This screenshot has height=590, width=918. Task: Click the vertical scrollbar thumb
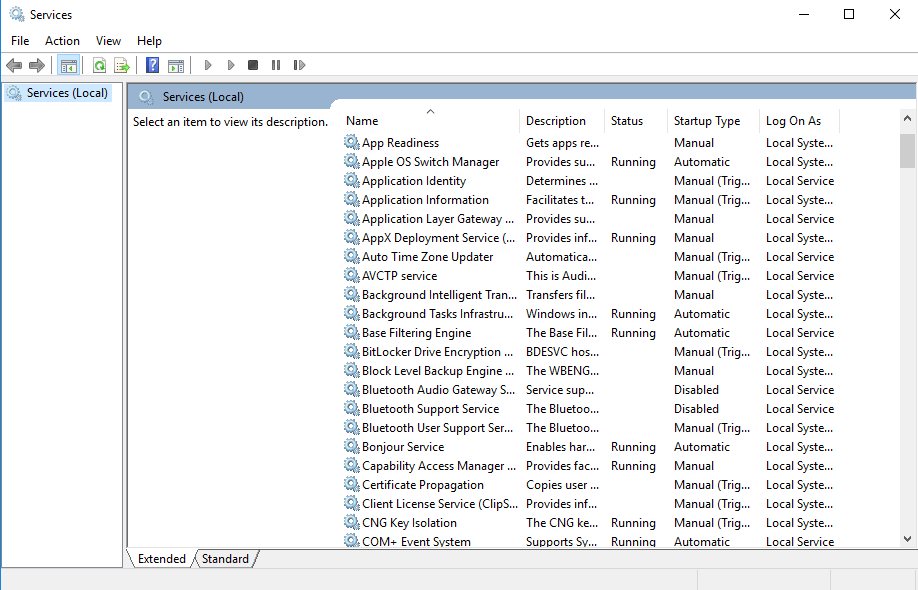(x=907, y=151)
